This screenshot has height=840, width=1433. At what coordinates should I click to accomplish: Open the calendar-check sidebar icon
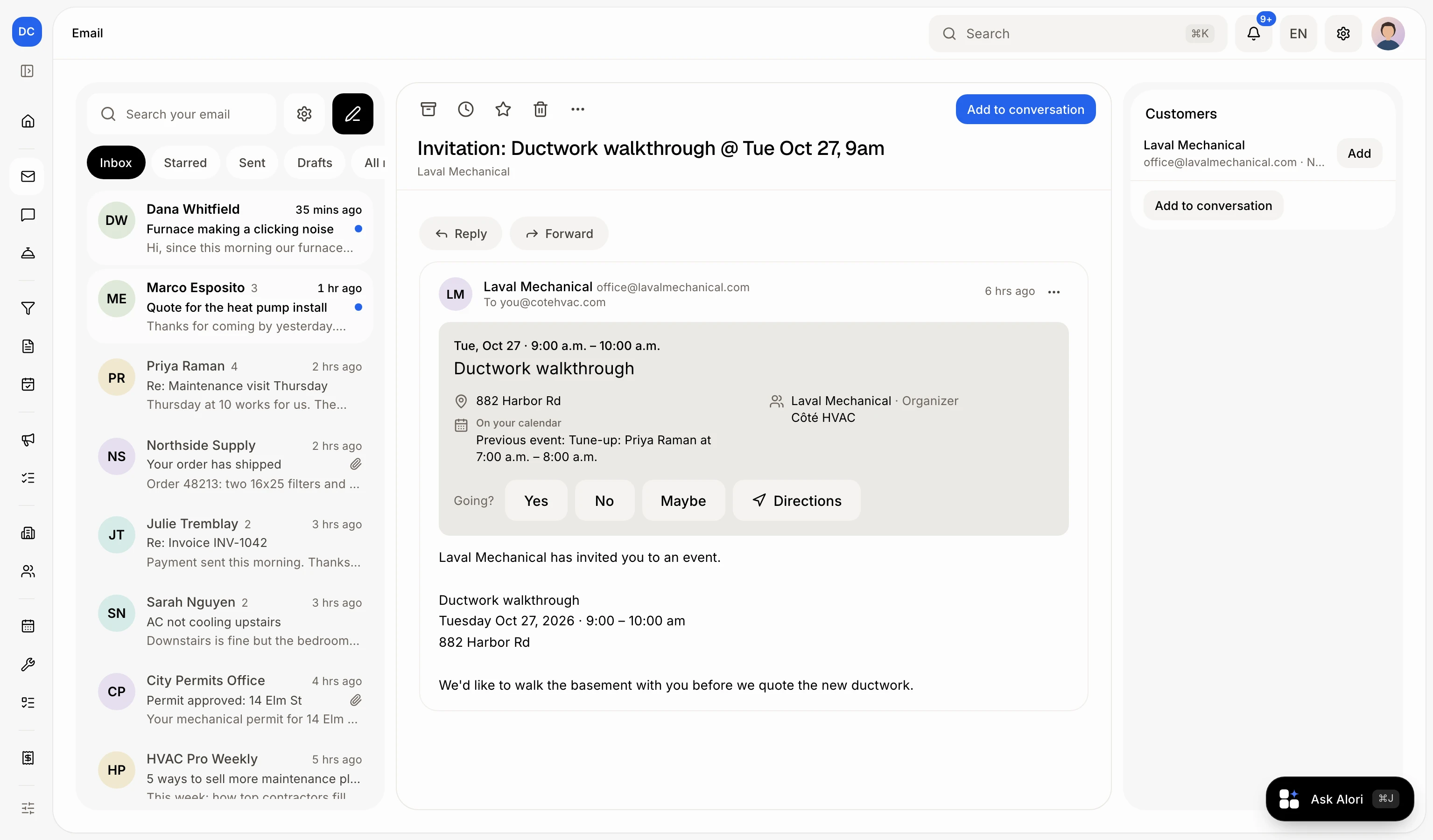[x=27, y=385]
